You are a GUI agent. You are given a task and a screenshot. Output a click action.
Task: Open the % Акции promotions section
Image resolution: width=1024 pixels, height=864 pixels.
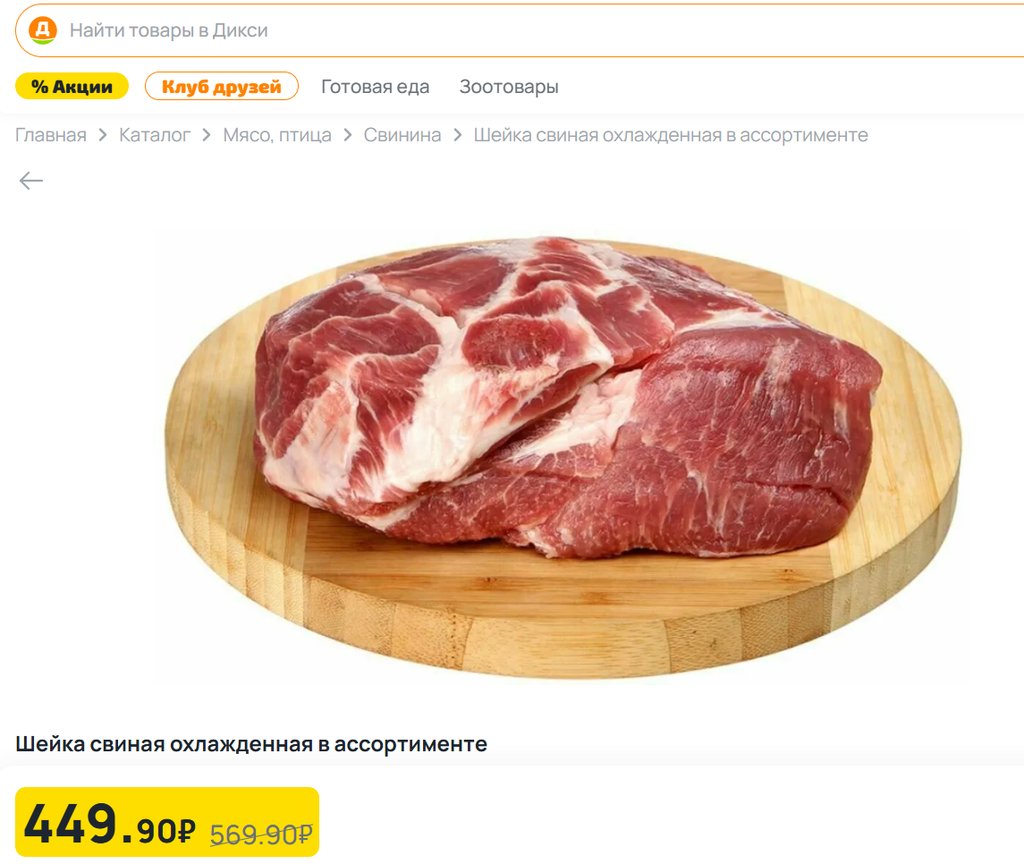click(72, 86)
